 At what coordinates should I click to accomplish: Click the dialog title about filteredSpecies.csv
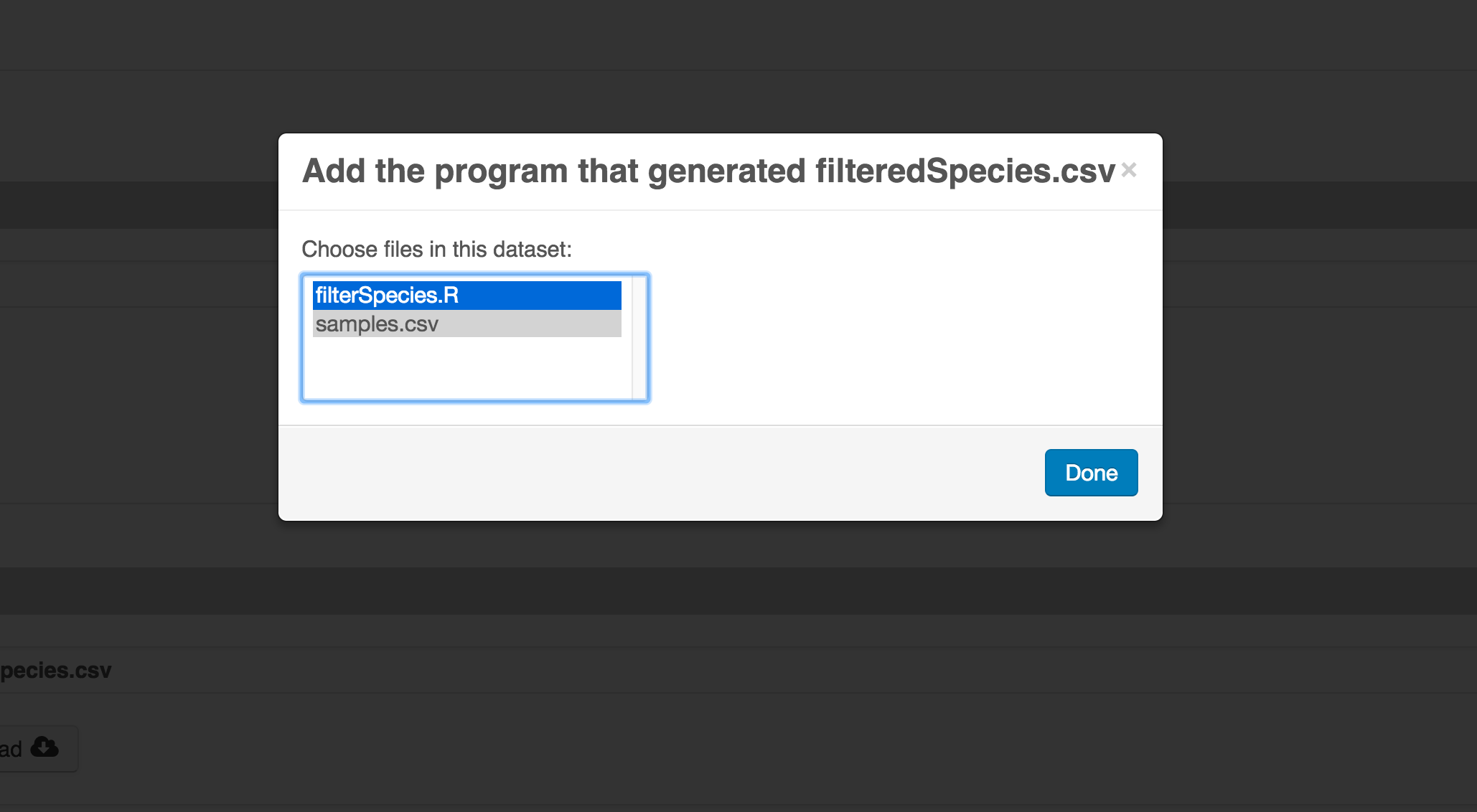pos(708,171)
